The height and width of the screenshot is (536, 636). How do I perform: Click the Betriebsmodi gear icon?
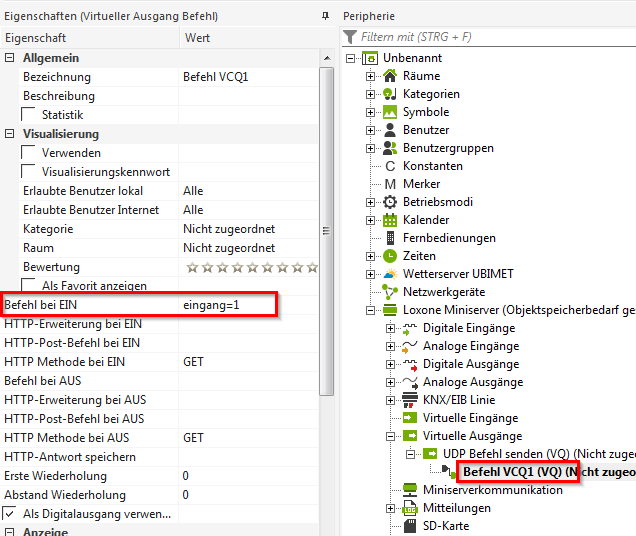390,202
